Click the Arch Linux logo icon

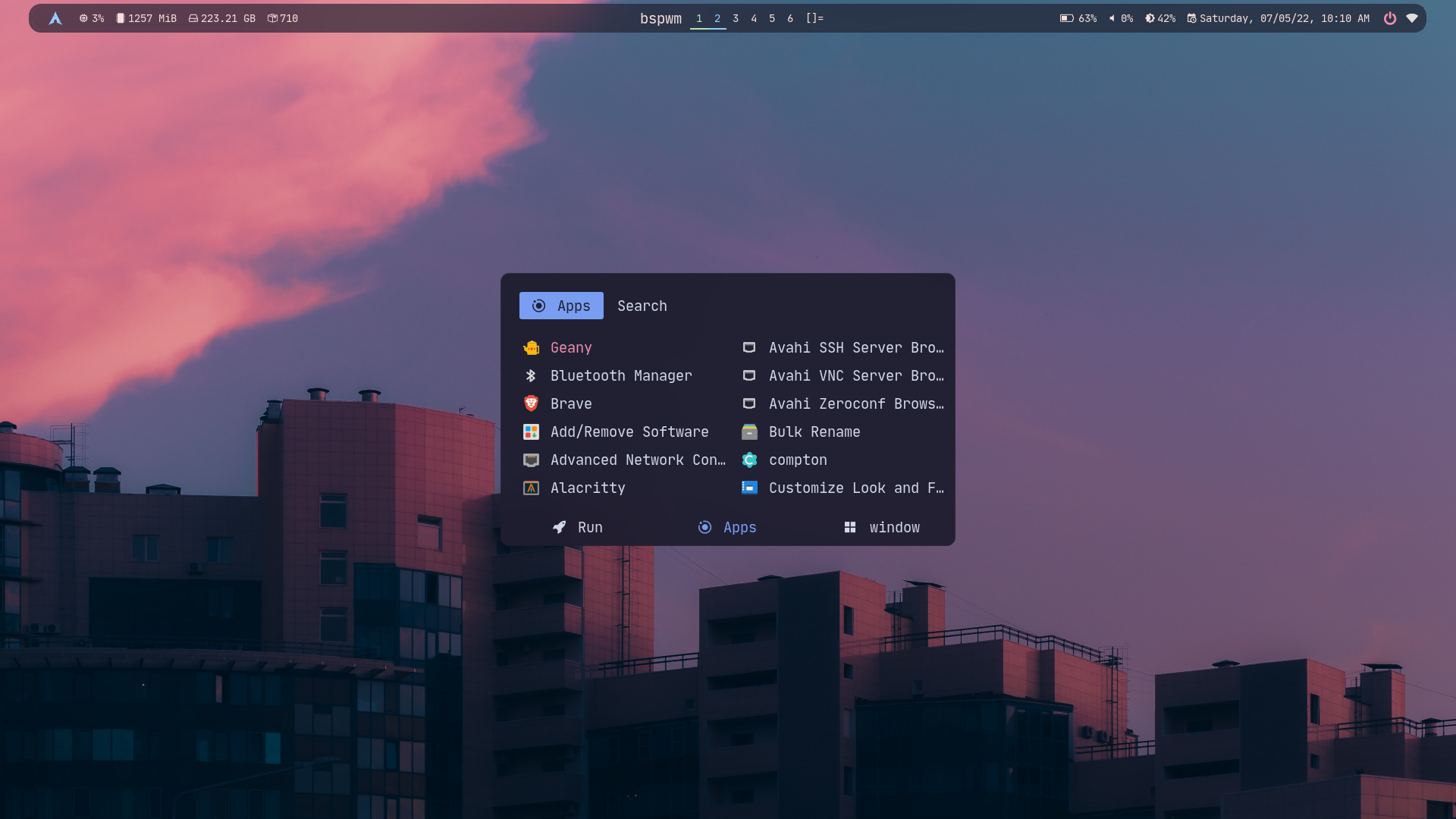tap(55, 18)
